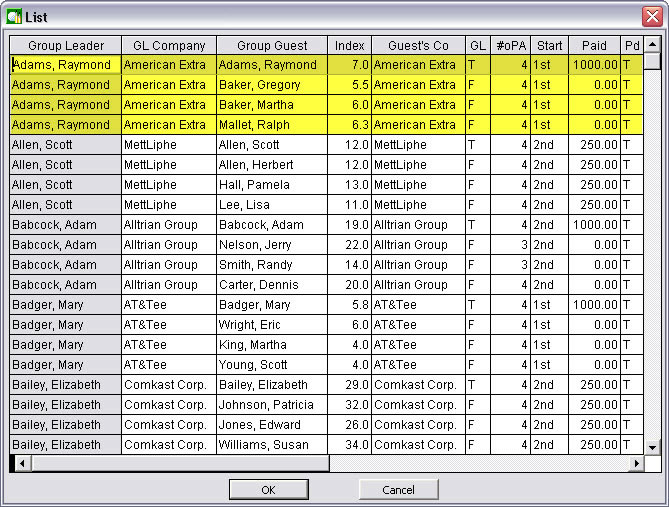Select guest 'Mallet, Ralph' cell

(x=272, y=125)
